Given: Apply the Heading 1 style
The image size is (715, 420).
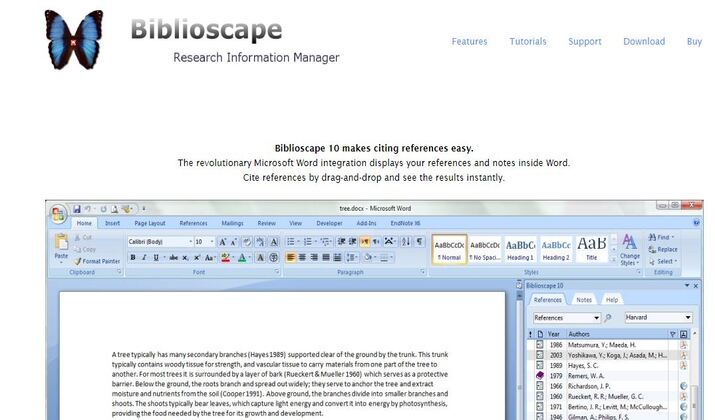Looking at the screenshot, I should click(520, 249).
